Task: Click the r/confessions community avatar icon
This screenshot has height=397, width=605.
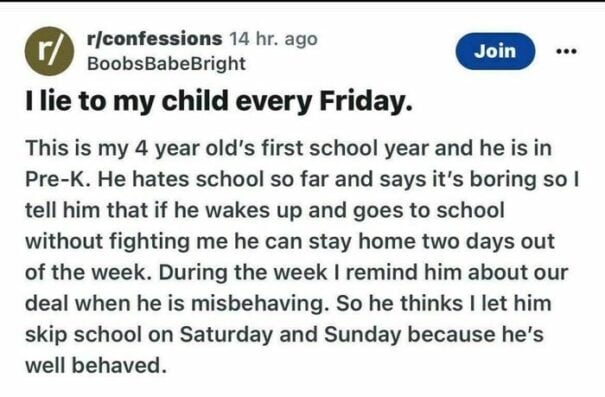Action: point(49,51)
